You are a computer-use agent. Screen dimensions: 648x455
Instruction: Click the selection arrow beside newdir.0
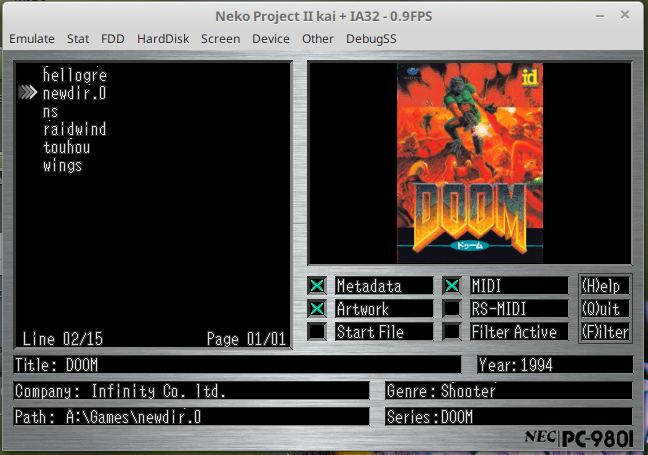tap(28, 93)
